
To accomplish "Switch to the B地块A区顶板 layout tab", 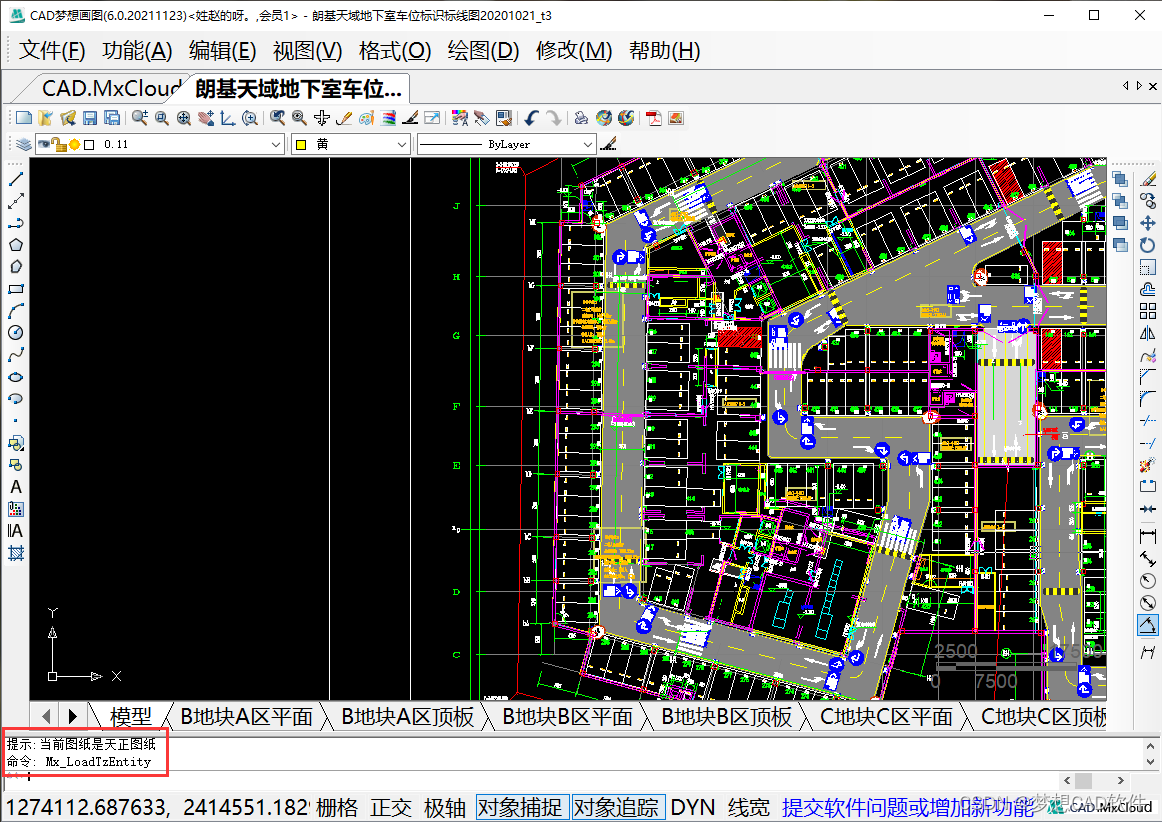I will [x=407, y=717].
